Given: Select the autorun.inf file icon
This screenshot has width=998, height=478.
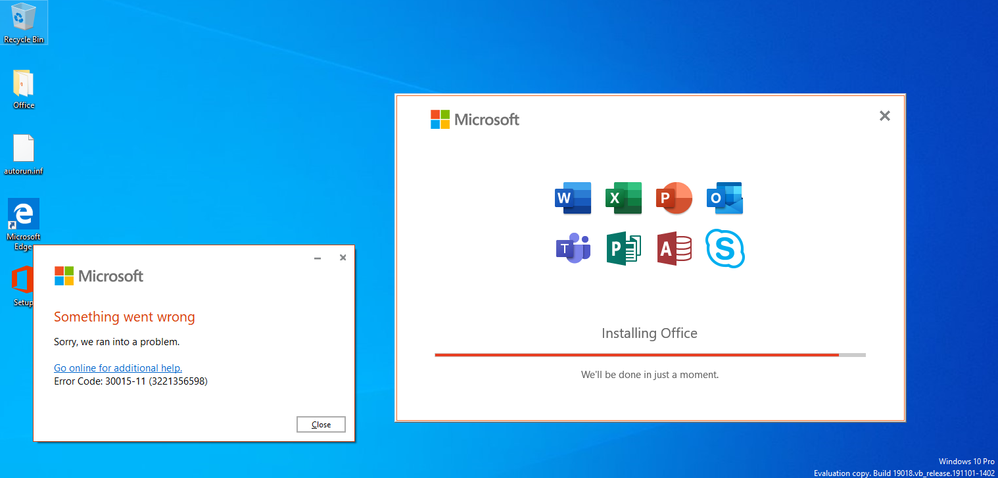Looking at the screenshot, I should click(x=24, y=155).
